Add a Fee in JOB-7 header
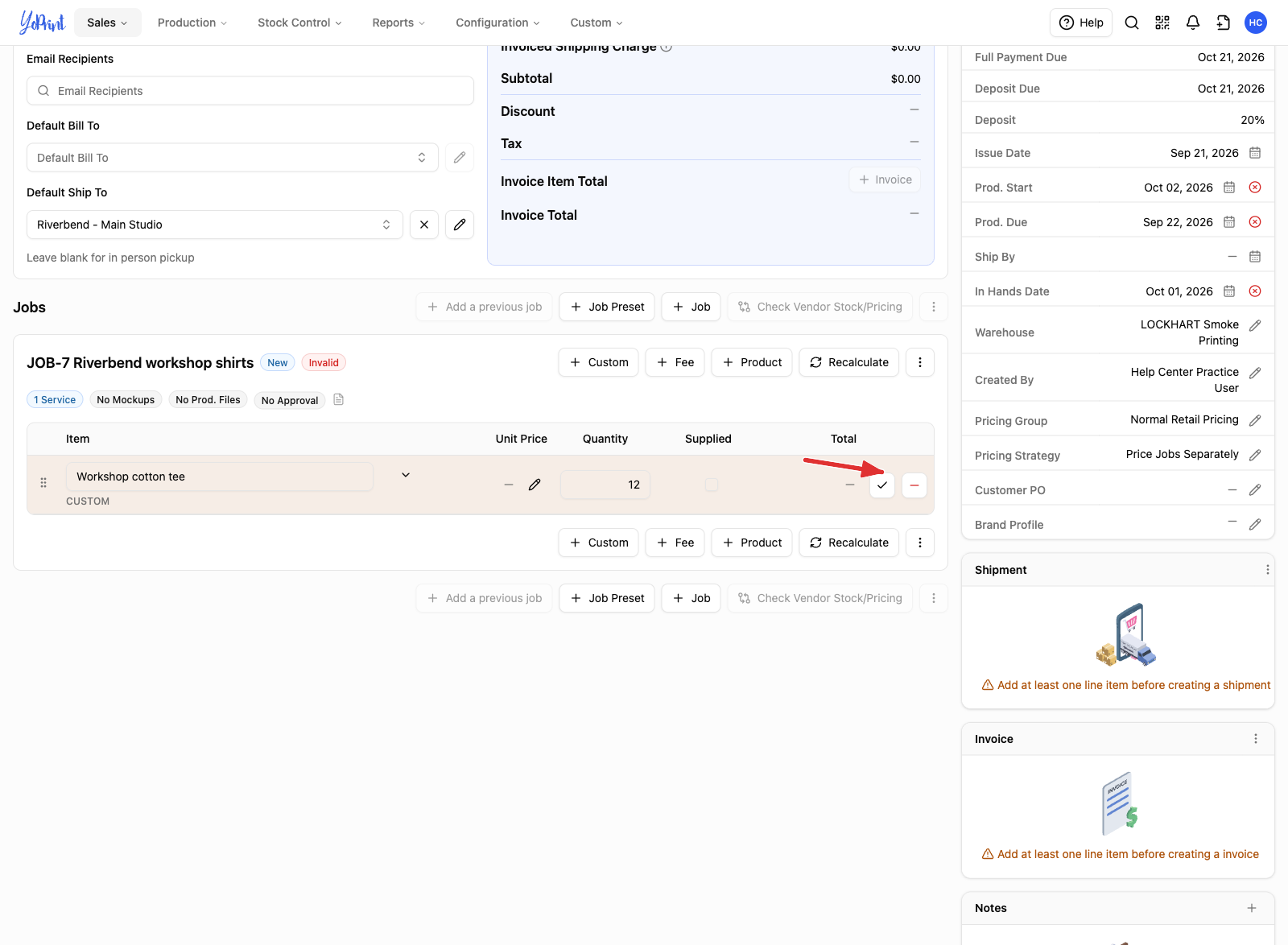Screen dimensions: 1288x945 tap(675, 362)
